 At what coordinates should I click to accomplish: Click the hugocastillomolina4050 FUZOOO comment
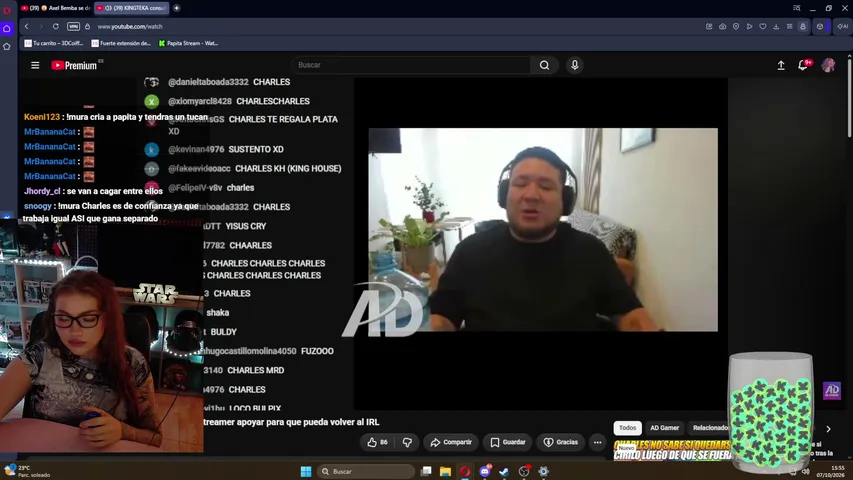click(x=269, y=351)
